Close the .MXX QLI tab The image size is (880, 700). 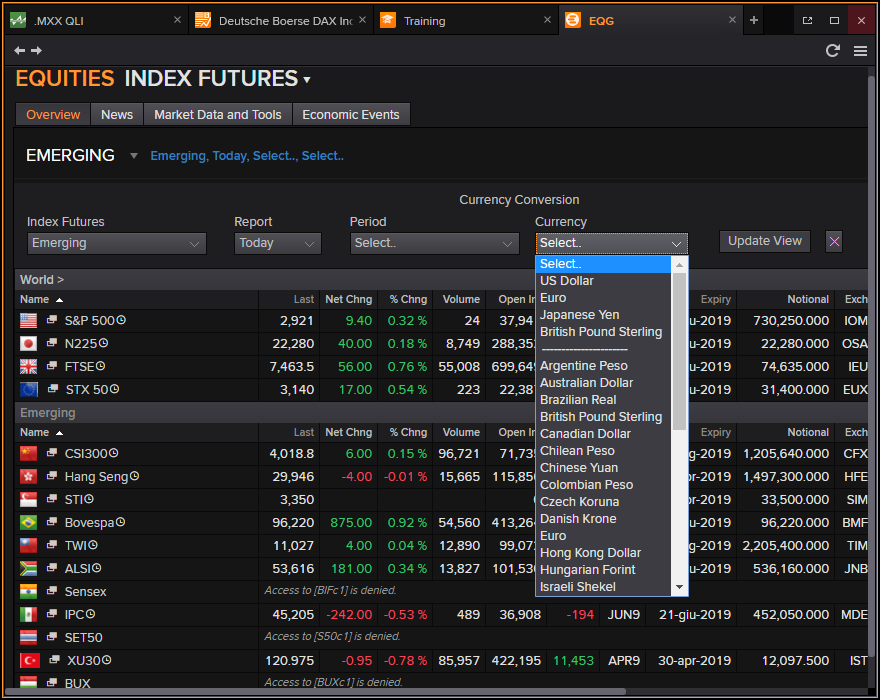[177, 20]
